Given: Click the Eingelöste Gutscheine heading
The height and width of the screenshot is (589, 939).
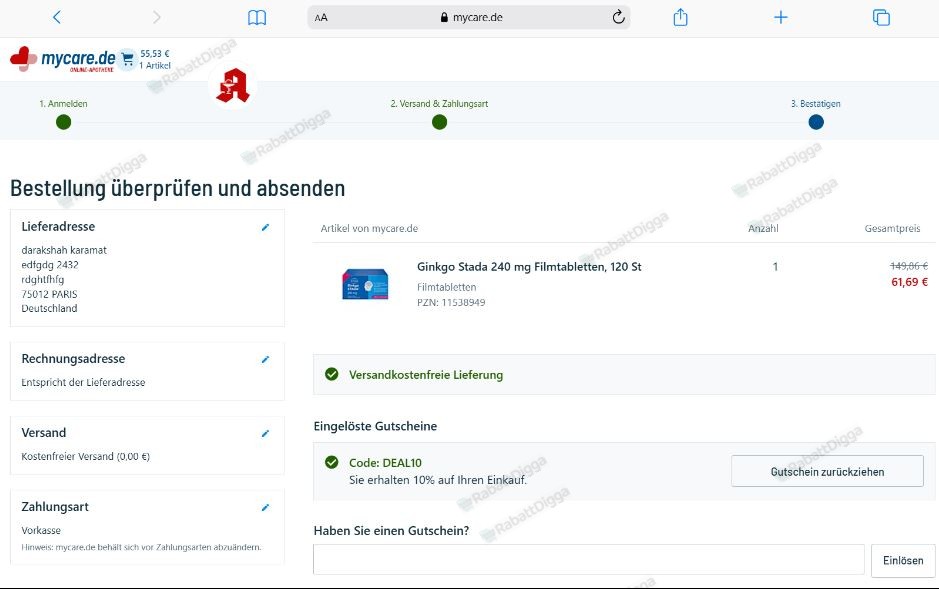Looking at the screenshot, I should click(375, 426).
